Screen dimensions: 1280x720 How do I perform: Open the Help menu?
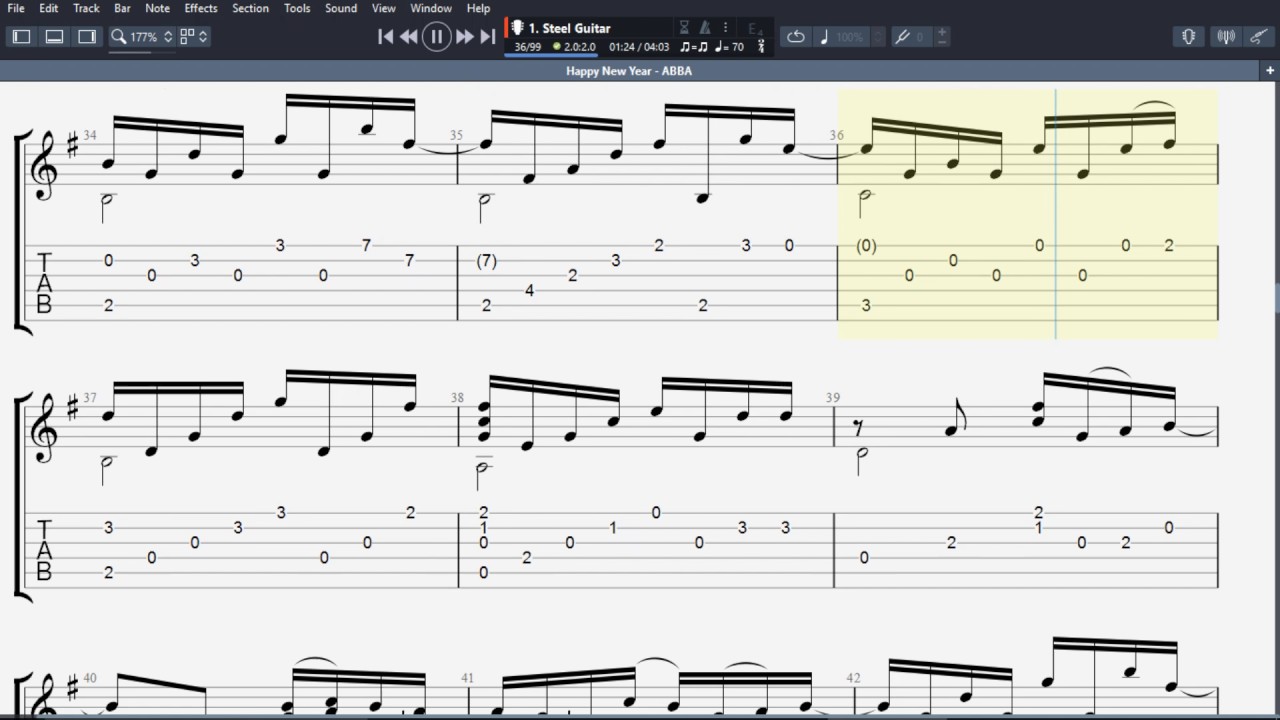pyautogui.click(x=479, y=8)
